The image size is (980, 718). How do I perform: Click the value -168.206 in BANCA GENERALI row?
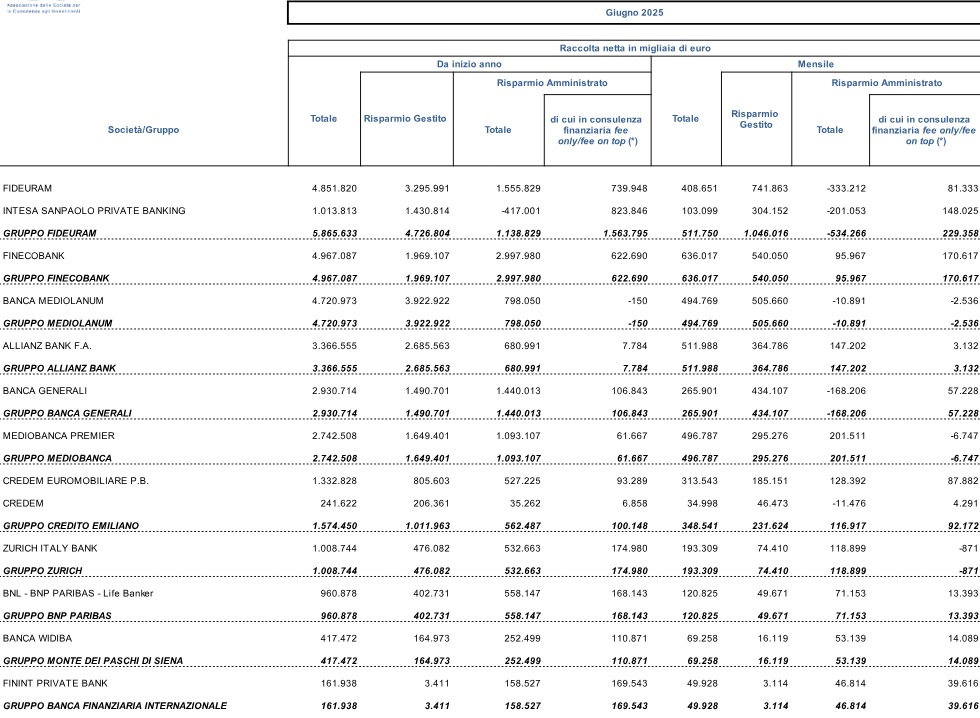point(846,391)
